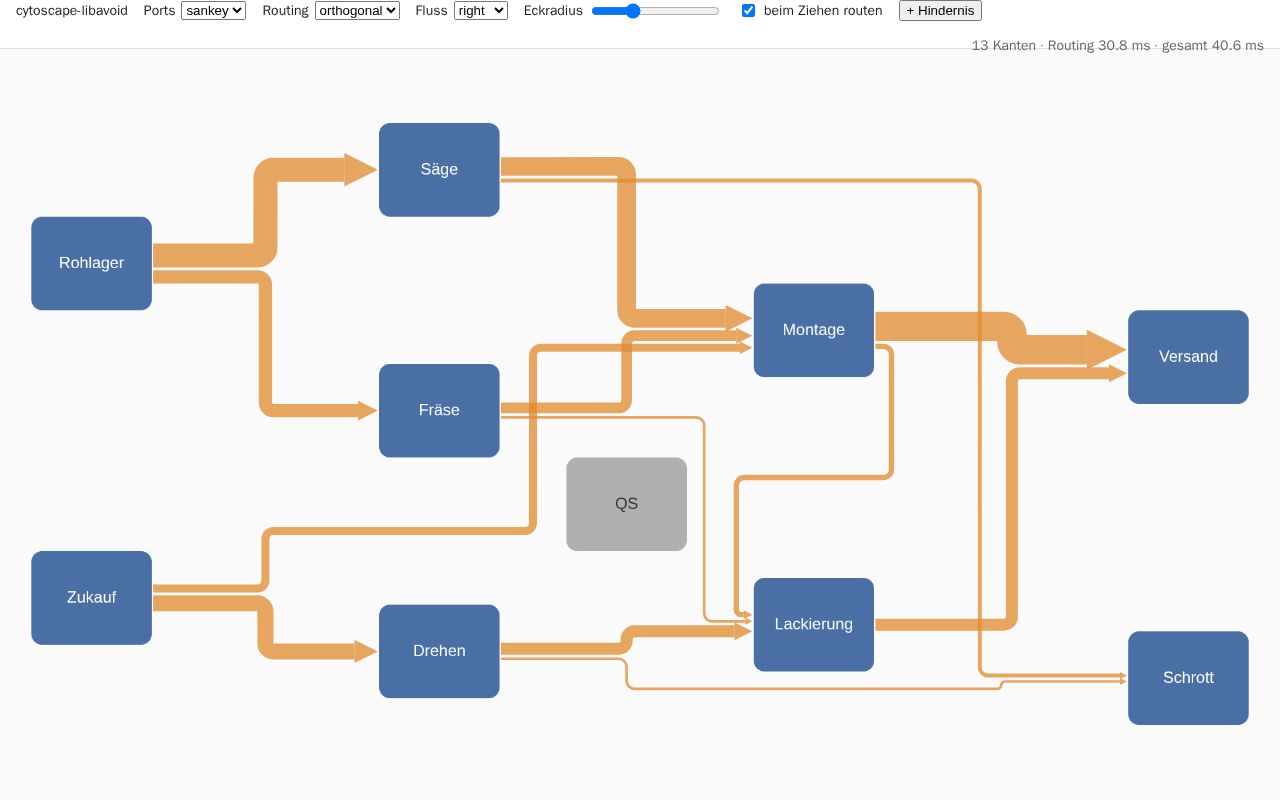This screenshot has width=1280, height=800.
Task: Select the Schrott node
Action: pos(1188,678)
